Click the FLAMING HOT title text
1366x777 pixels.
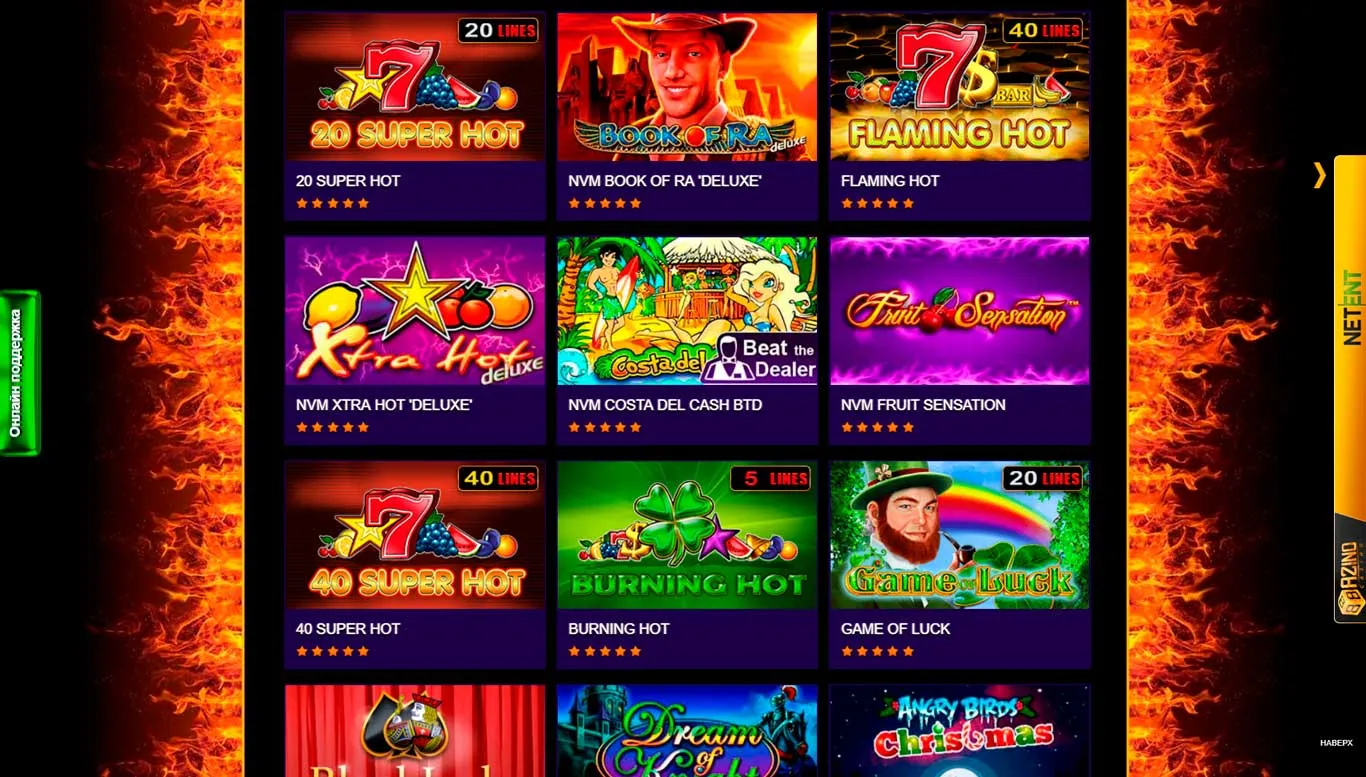pos(890,181)
